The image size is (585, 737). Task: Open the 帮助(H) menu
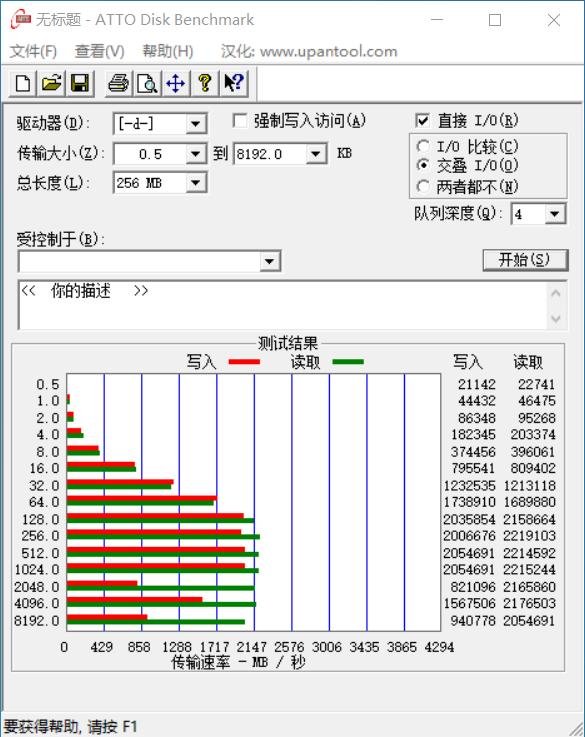coord(168,51)
